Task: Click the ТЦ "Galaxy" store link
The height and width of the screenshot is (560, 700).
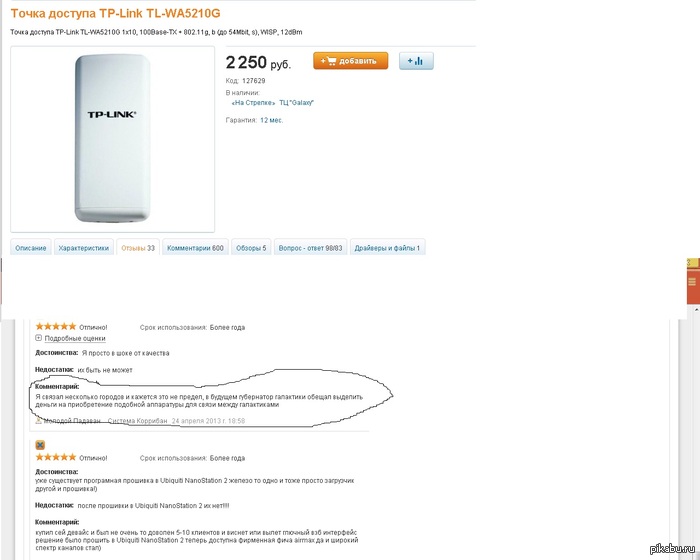Action: tap(297, 102)
